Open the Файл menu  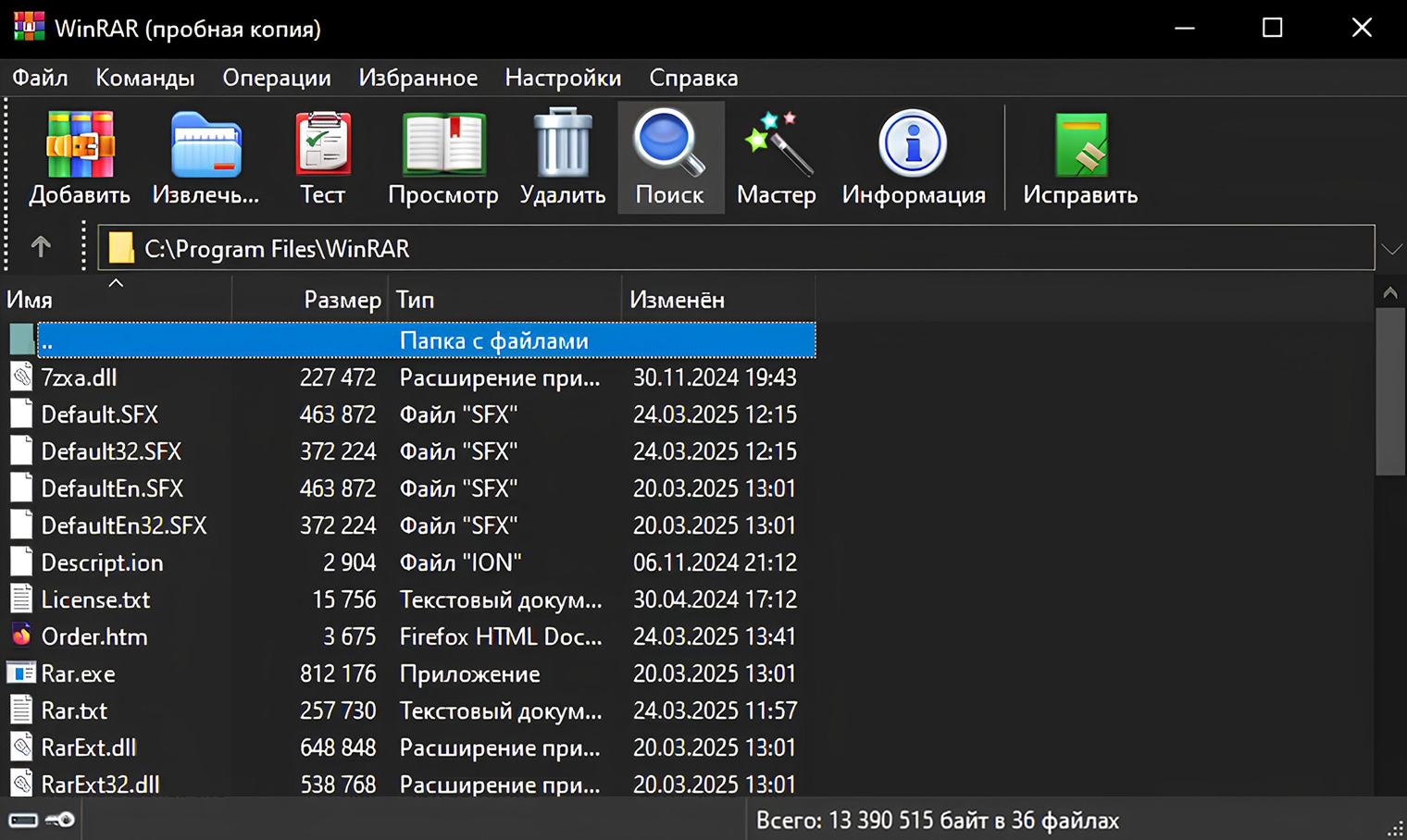pyautogui.click(x=40, y=78)
